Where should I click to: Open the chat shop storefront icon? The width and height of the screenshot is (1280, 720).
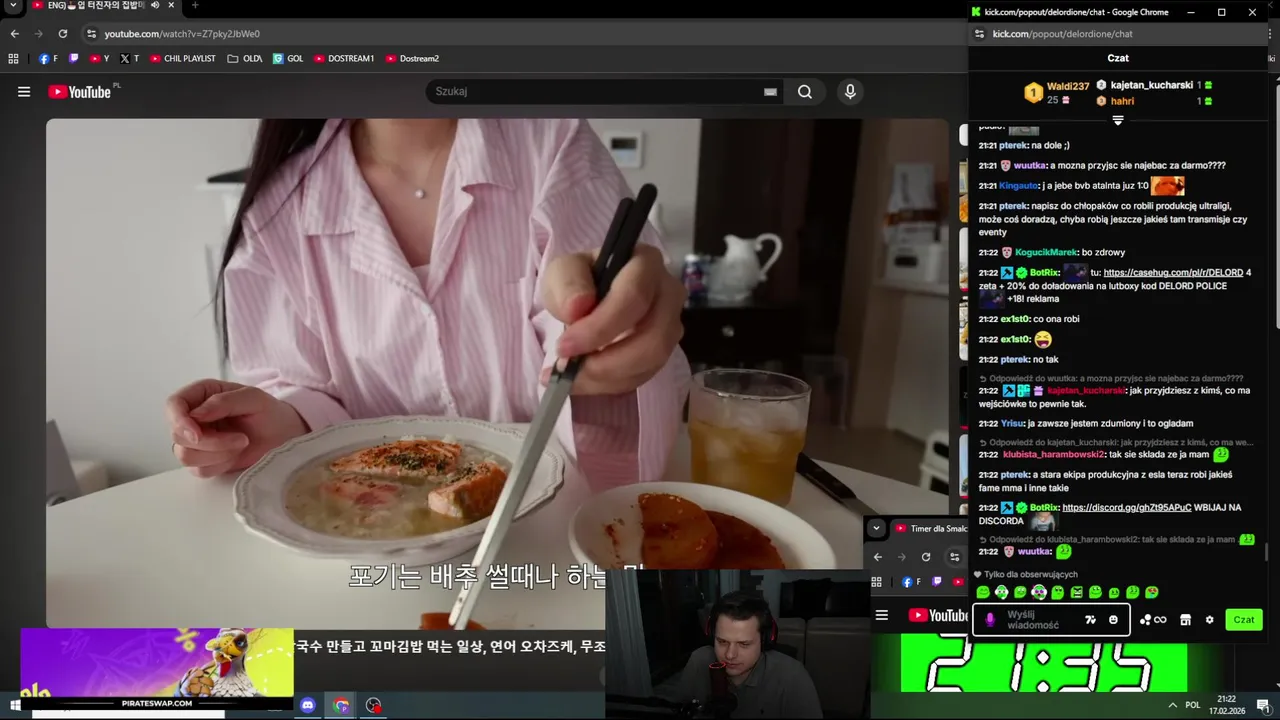[1185, 620]
